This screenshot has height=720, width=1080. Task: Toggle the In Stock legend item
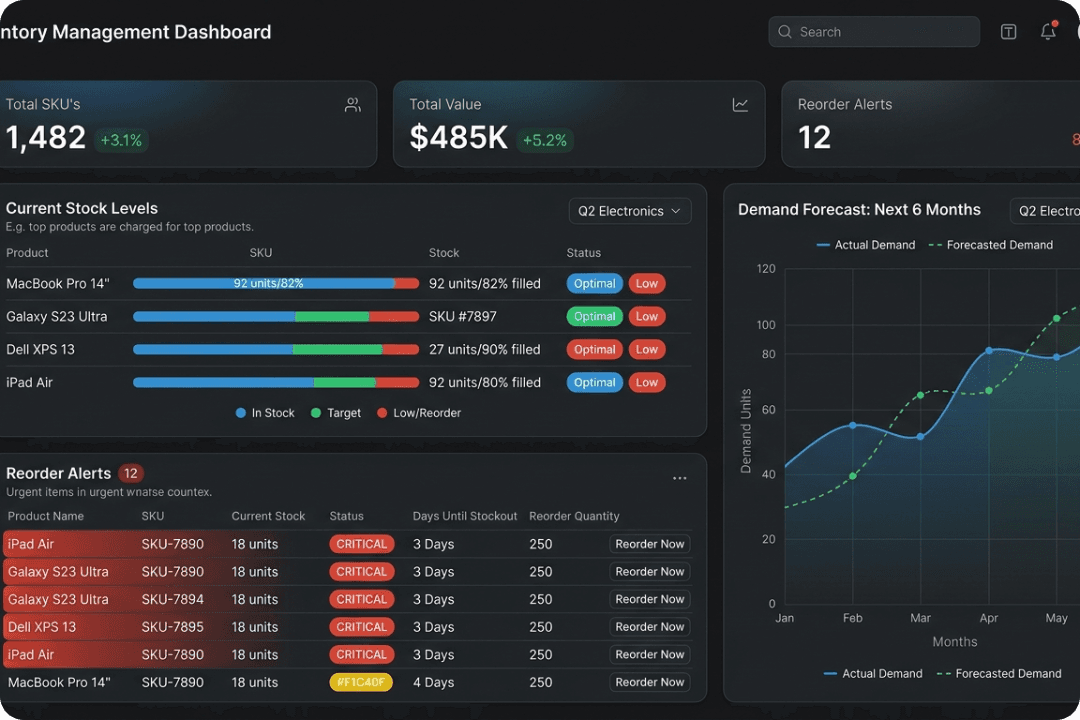point(265,412)
